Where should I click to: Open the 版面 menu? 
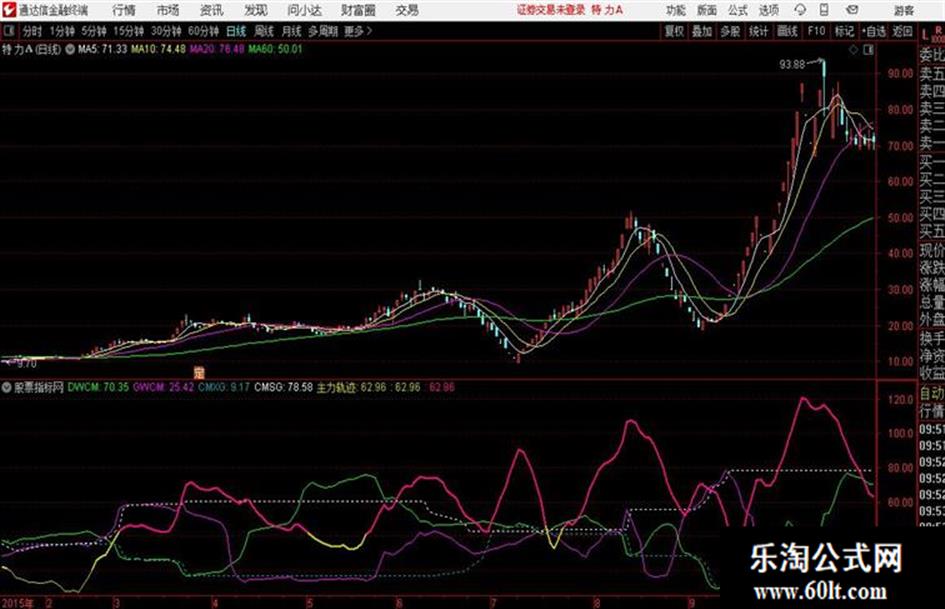(707, 10)
